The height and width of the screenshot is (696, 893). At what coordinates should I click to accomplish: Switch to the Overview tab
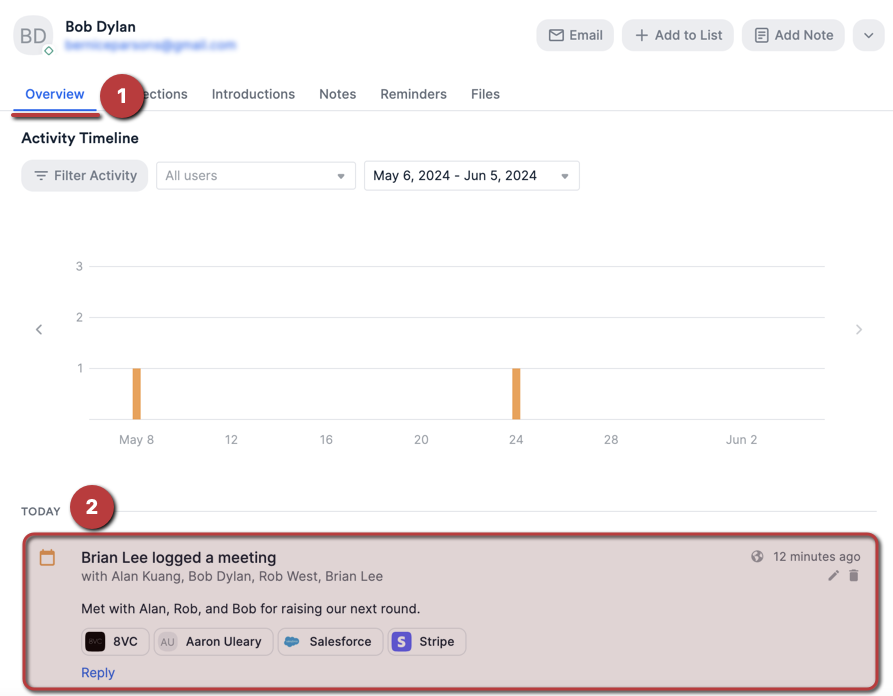pyautogui.click(x=55, y=94)
